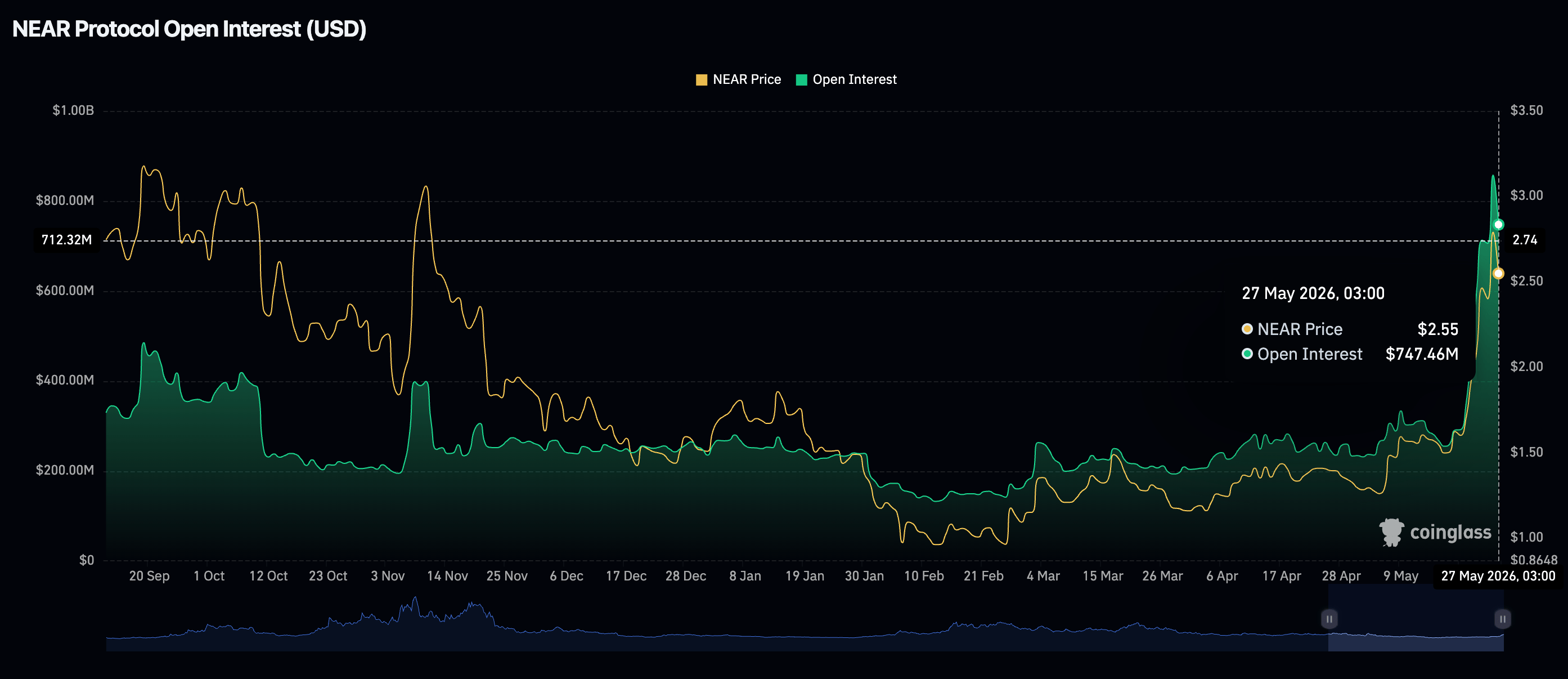
Task: Click the yellow NEAR Price data point marker
Action: [1498, 274]
